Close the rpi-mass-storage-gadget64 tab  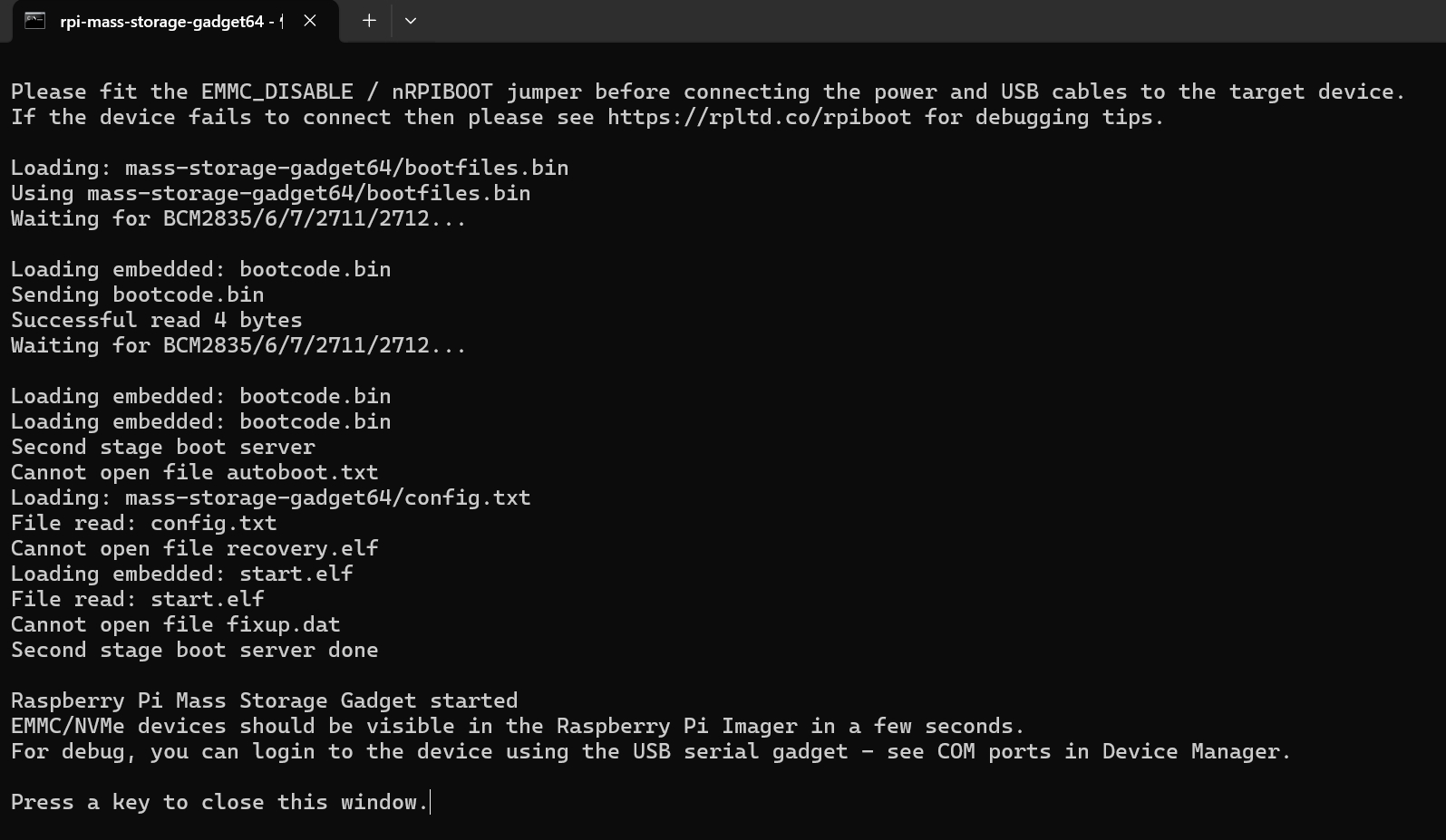[x=310, y=21]
